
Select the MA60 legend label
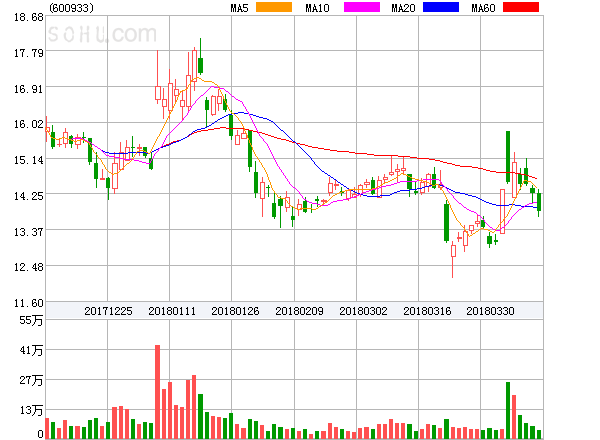[483, 8]
